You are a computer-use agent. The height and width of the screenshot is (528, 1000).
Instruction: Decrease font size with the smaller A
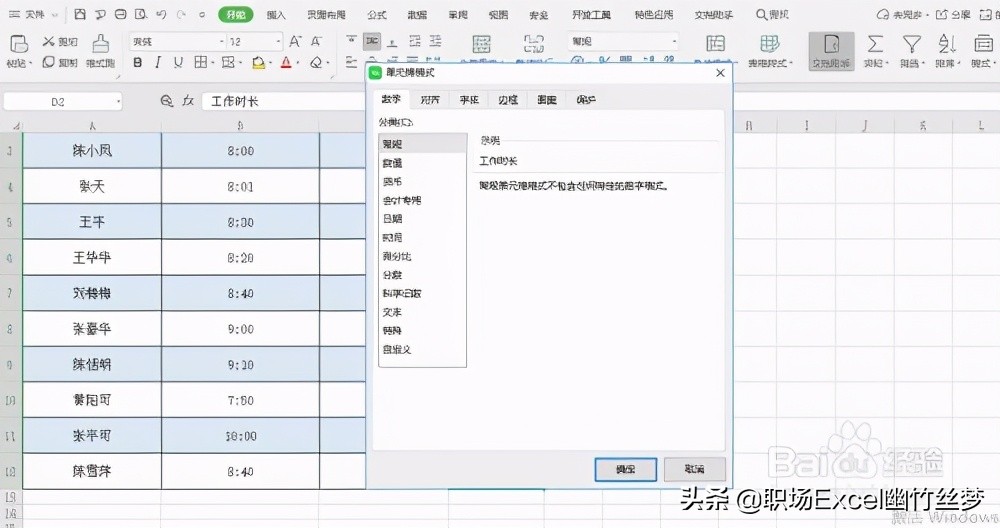point(316,41)
